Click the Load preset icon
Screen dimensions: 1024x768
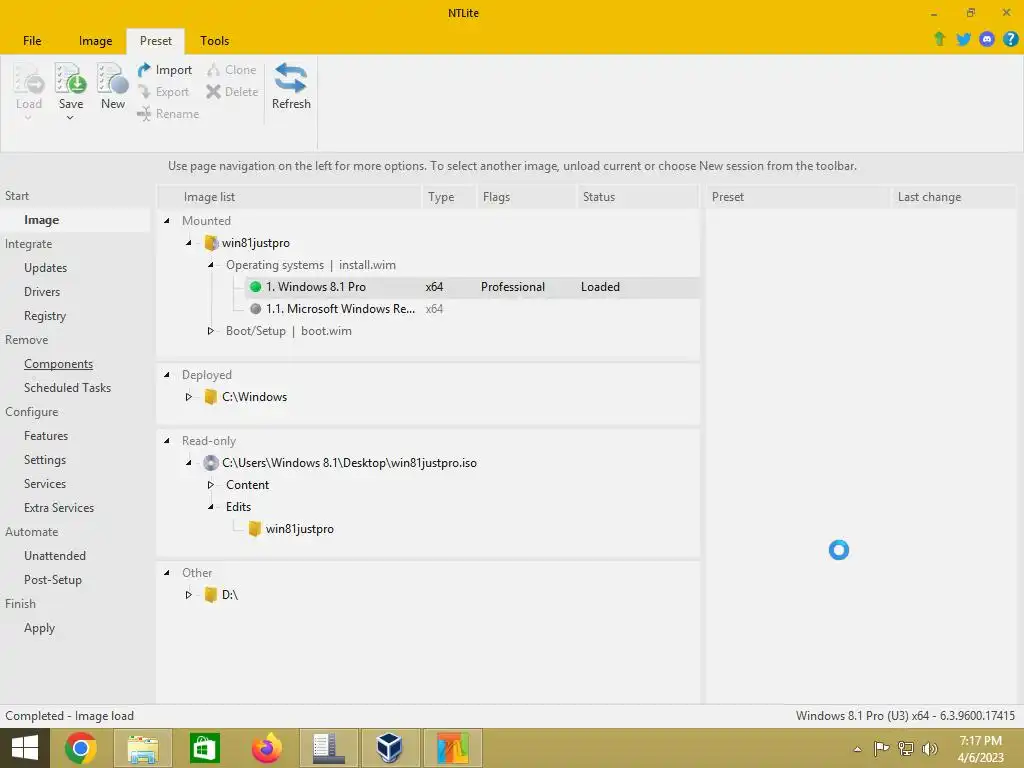[29, 78]
